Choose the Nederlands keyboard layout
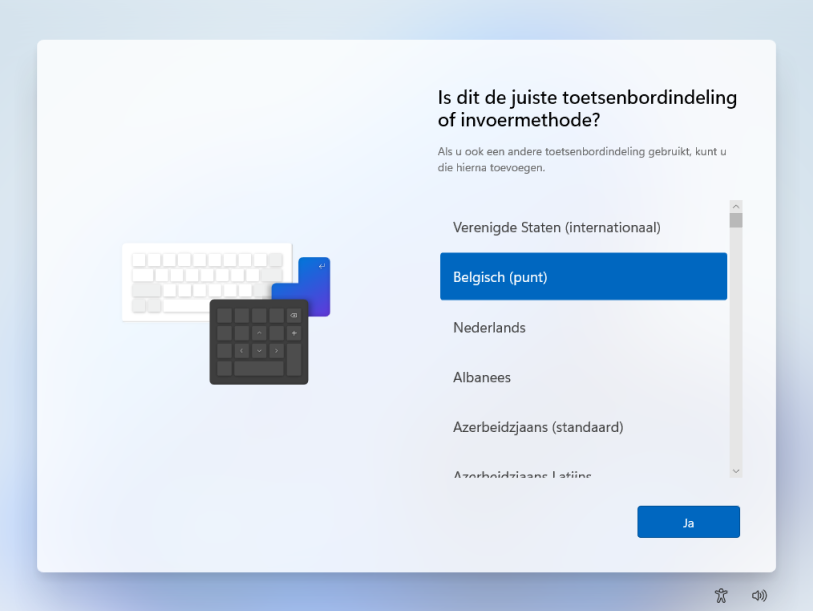This screenshot has height=611, width=813. pos(583,327)
